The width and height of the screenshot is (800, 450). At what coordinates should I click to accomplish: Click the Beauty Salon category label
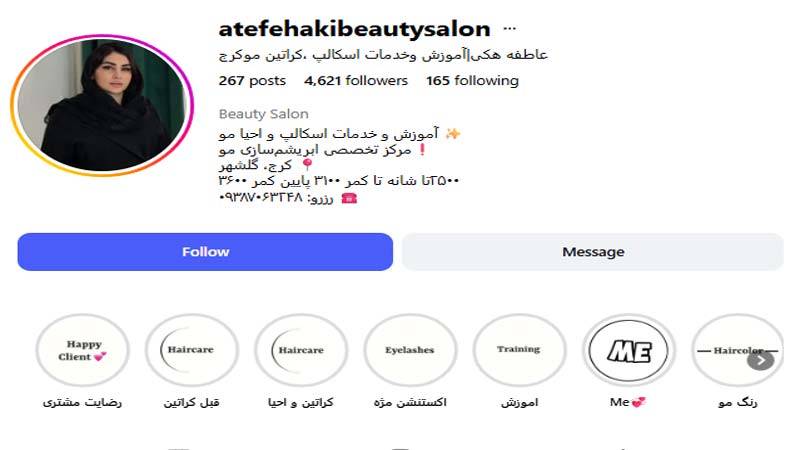264,114
